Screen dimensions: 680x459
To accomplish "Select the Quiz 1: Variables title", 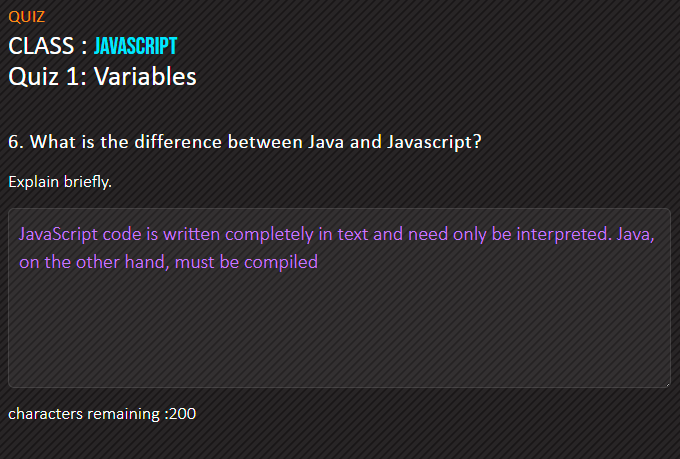I will [102, 77].
